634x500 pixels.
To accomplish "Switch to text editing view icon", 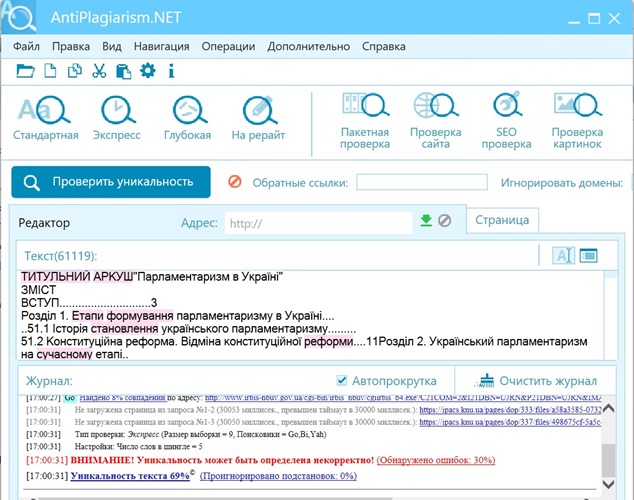I will click(563, 255).
